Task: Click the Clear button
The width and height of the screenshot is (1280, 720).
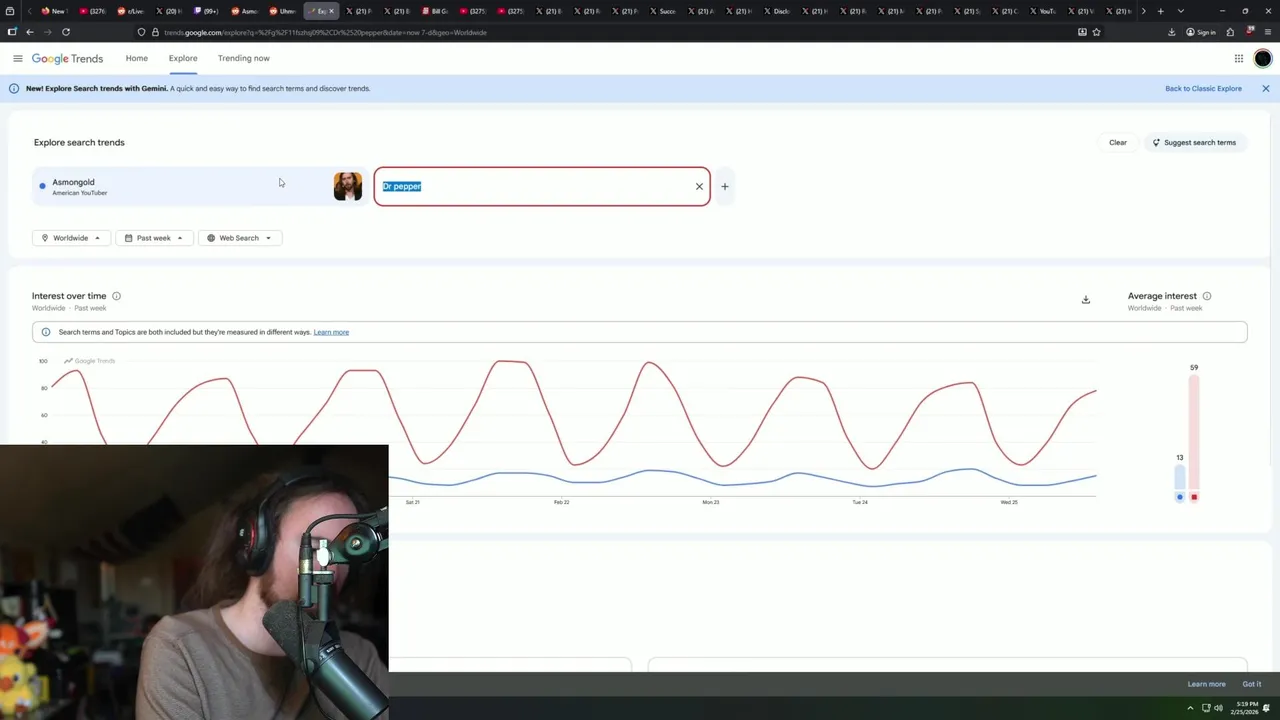Action: point(1118,142)
